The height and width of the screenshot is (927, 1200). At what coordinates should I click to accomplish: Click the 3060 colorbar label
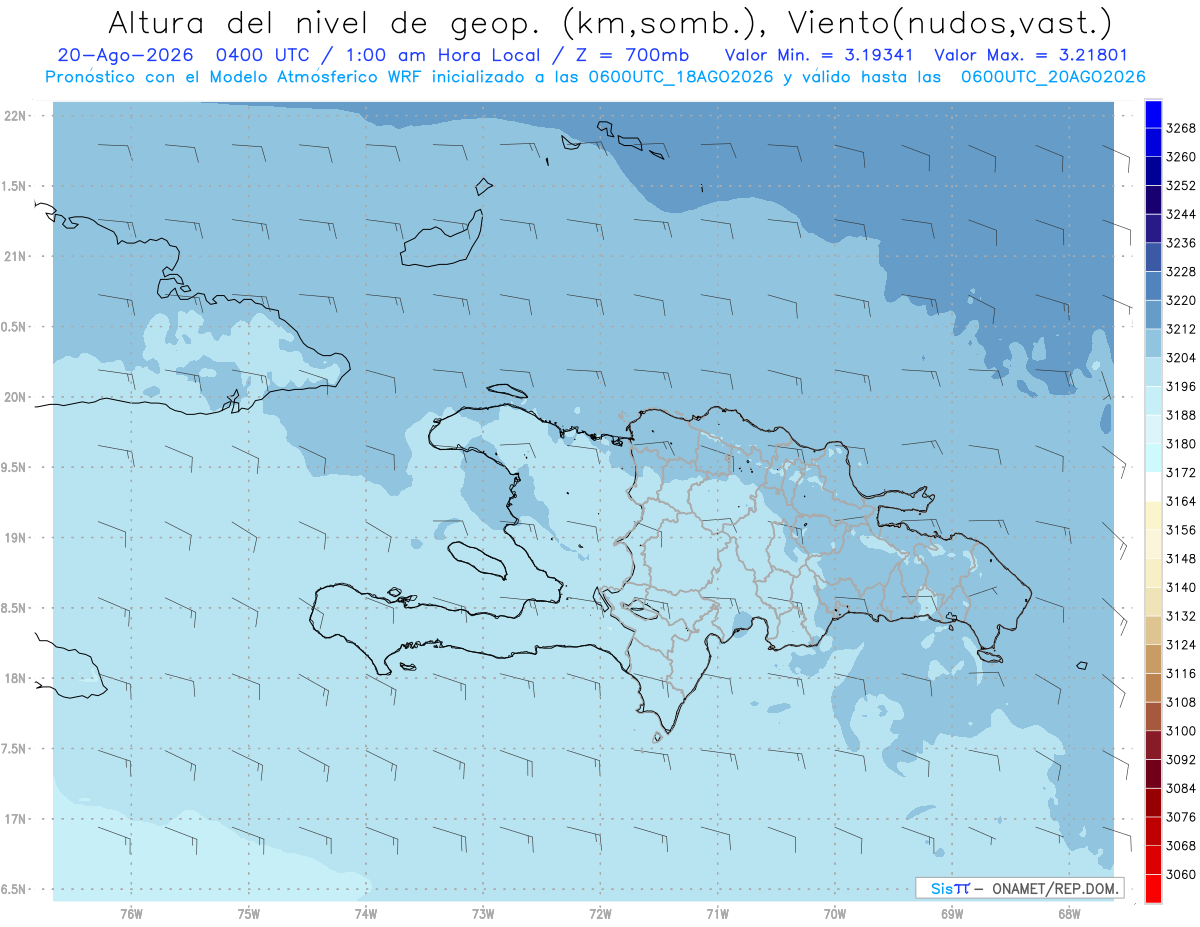pyautogui.click(x=1180, y=874)
